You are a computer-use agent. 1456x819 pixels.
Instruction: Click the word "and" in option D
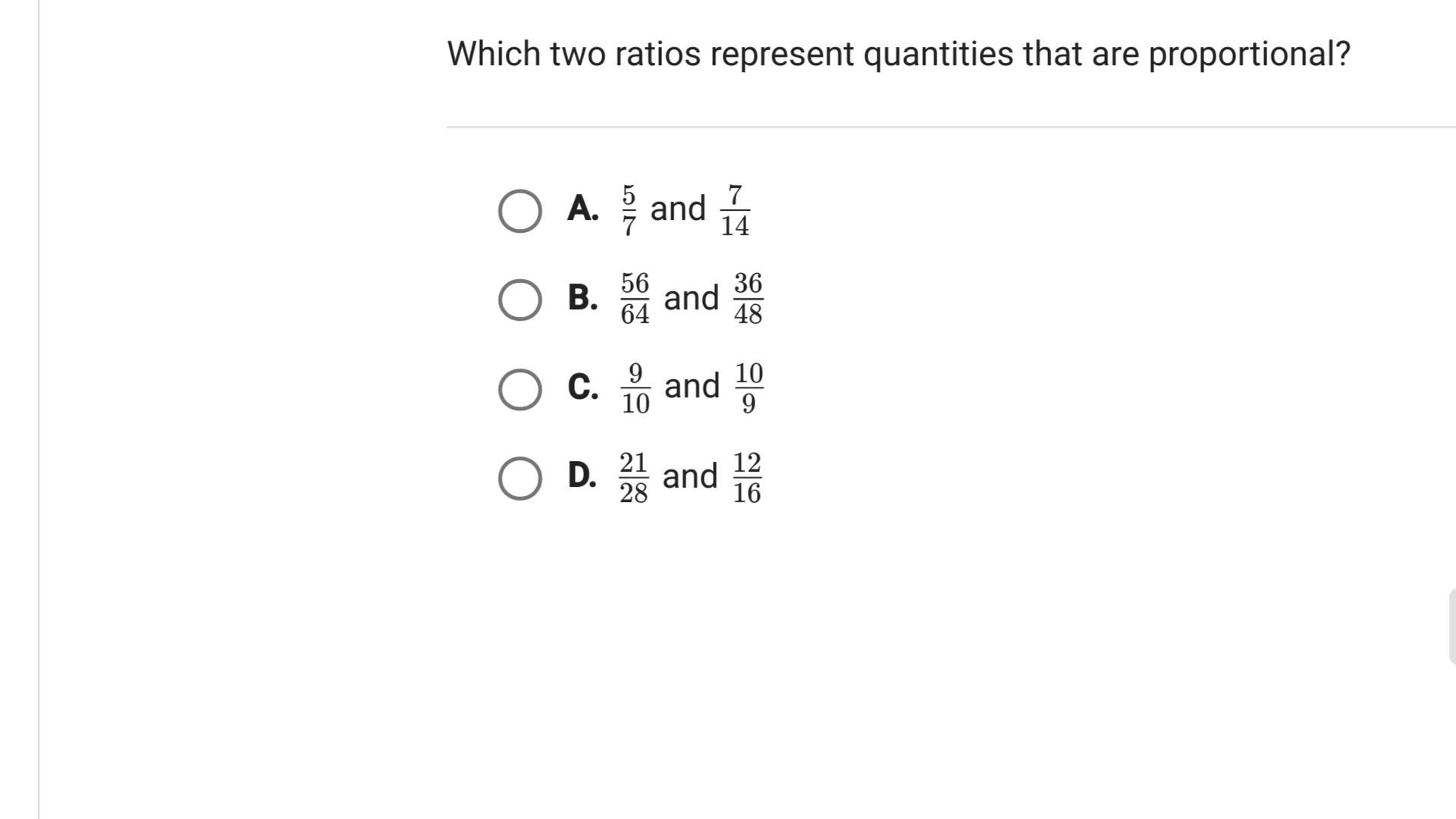(x=689, y=476)
